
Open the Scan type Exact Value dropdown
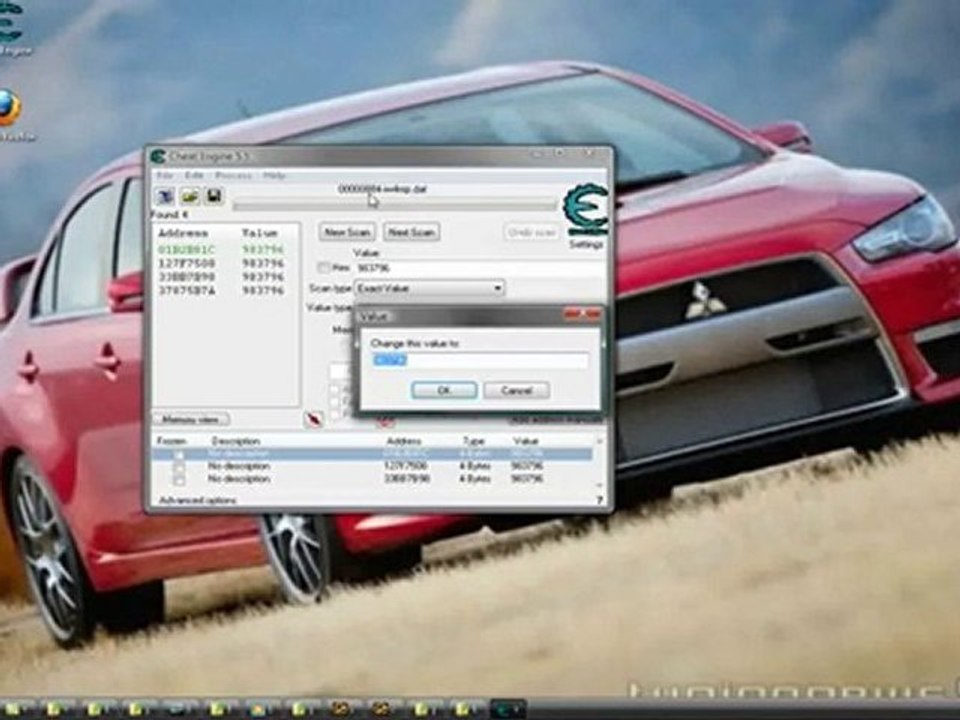pos(430,288)
